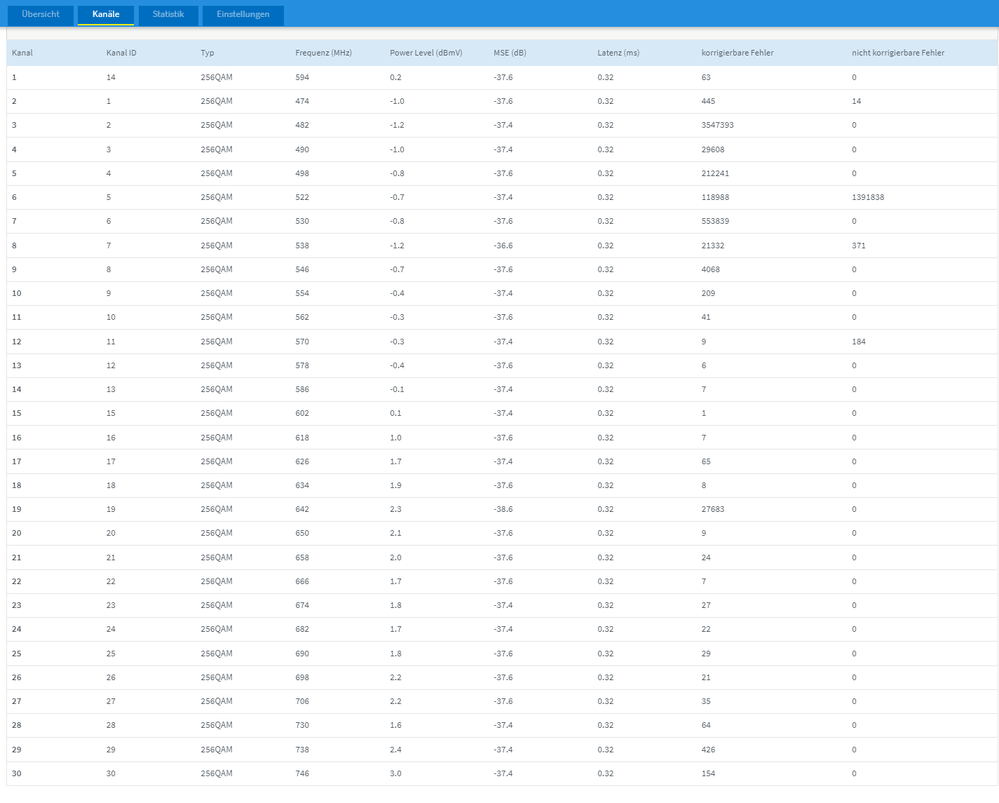Select the Kanäle tab
This screenshot has height=803, width=999.
coord(106,15)
